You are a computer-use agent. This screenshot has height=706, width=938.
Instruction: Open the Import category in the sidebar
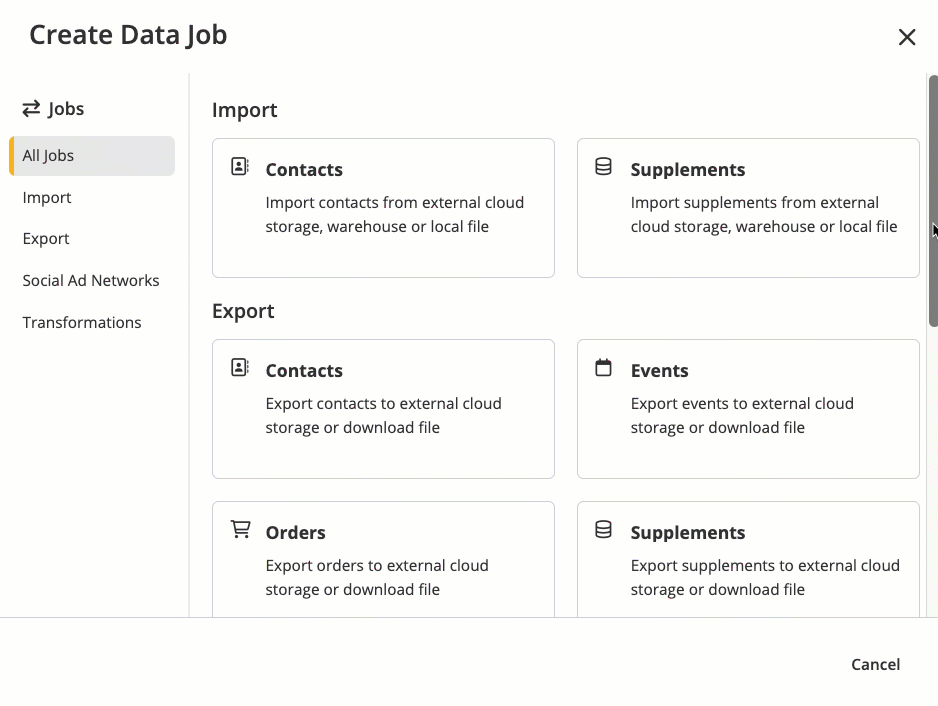(46, 198)
